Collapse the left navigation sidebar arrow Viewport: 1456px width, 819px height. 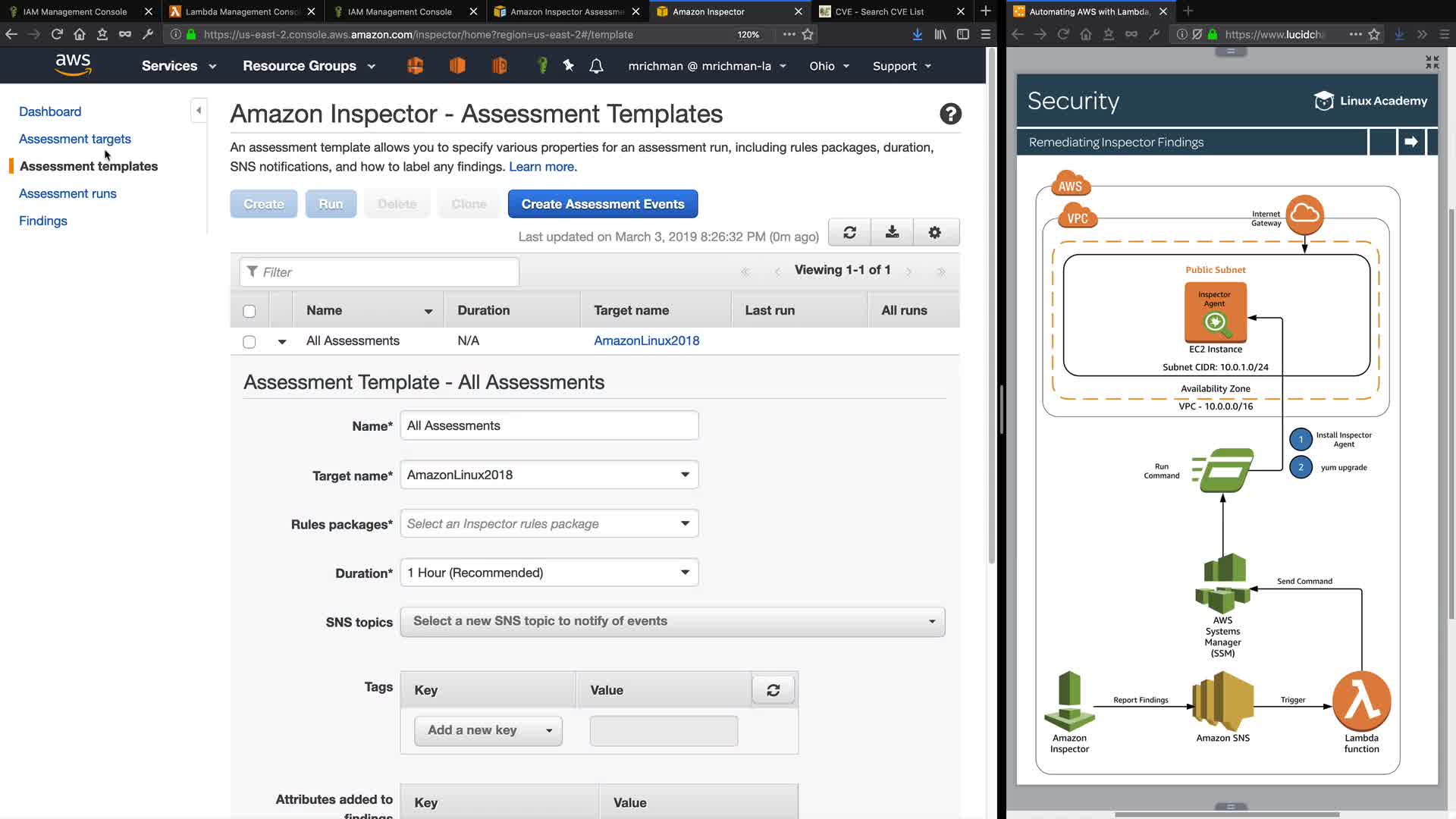199,111
